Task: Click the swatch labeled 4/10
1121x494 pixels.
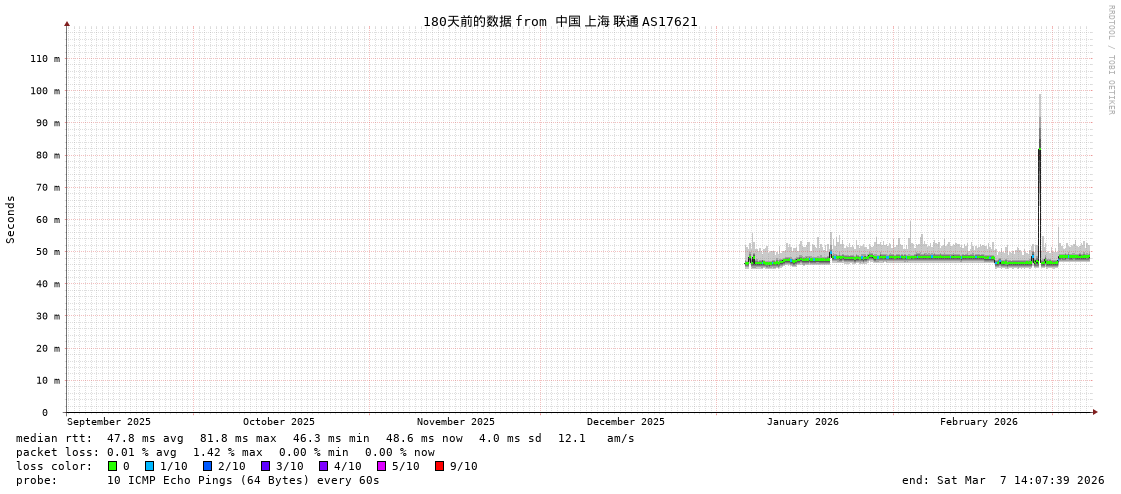Action: pos(323,466)
